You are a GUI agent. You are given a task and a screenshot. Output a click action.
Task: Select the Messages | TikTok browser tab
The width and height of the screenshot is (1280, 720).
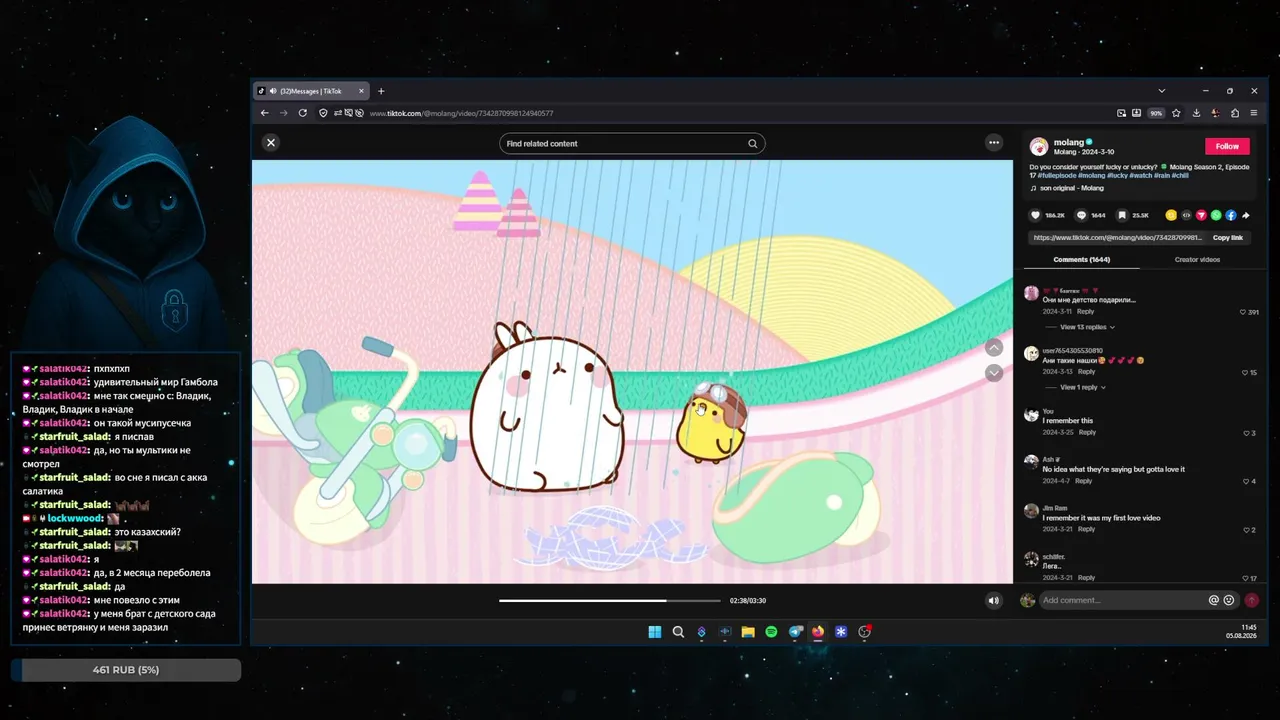pos(310,91)
